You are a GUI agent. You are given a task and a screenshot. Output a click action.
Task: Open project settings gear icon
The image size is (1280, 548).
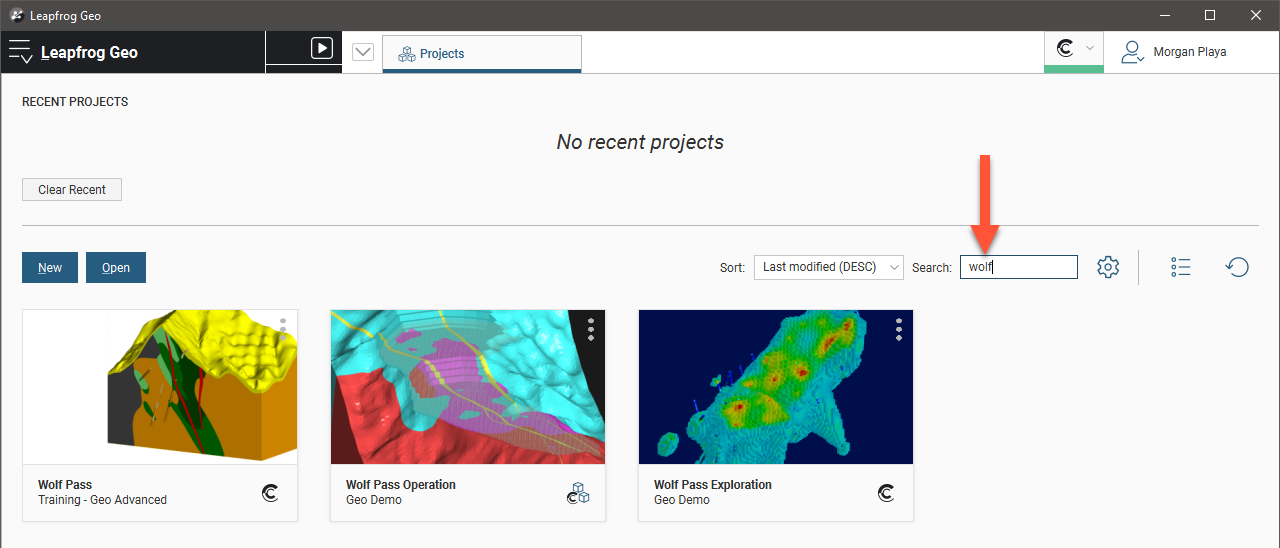tap(1107, 267)
